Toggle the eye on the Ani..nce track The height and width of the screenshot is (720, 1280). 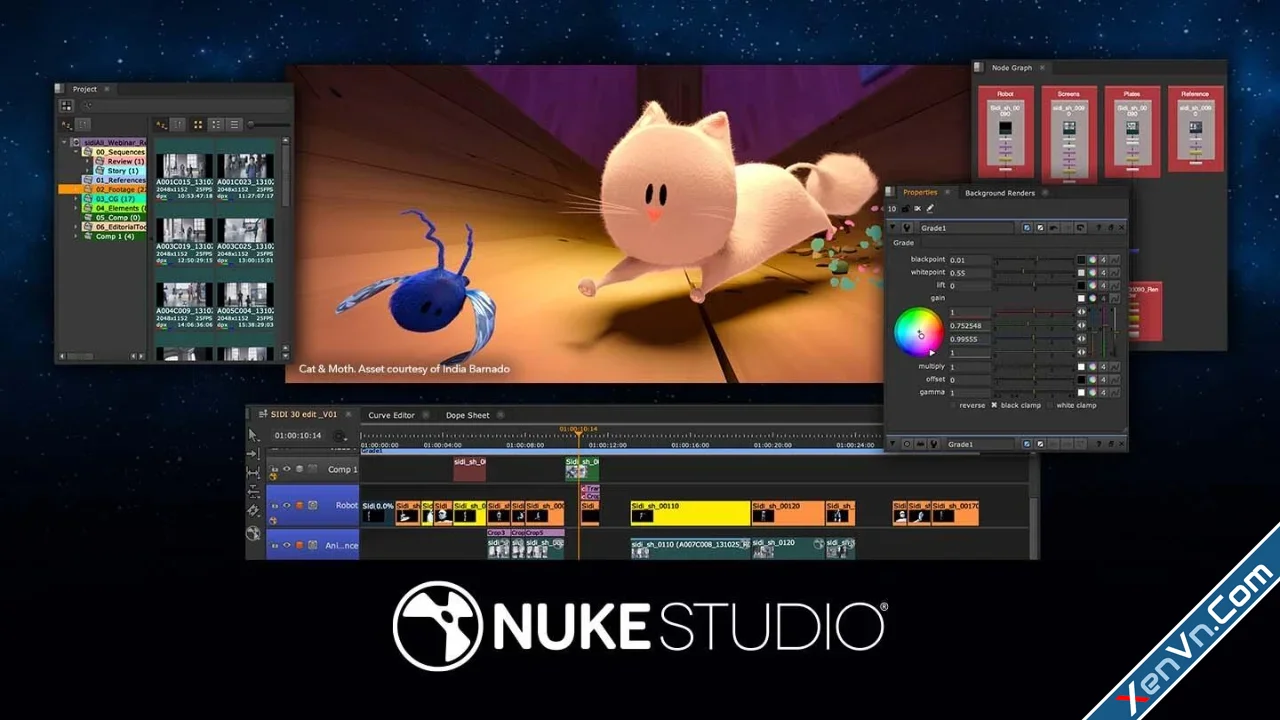click(x=286, y=545)
